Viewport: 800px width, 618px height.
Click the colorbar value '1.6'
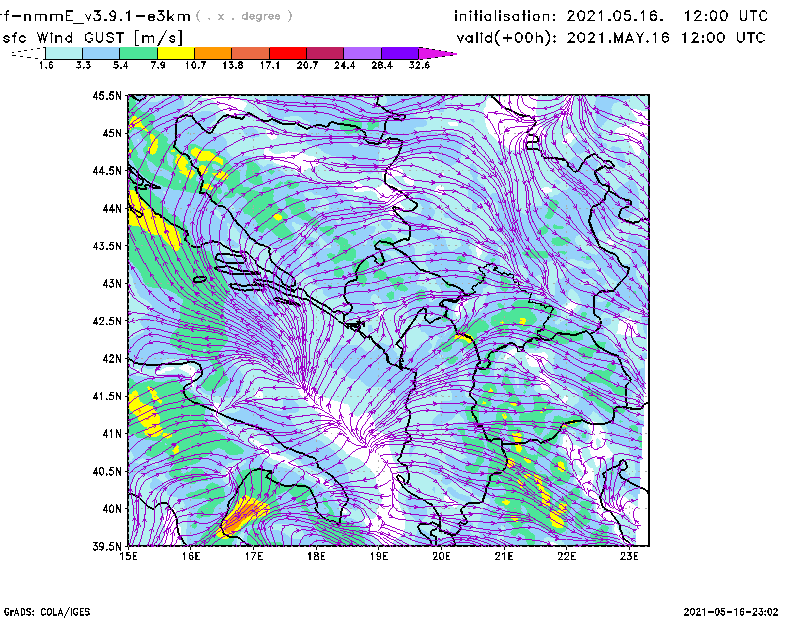click(x=46, y=65)
